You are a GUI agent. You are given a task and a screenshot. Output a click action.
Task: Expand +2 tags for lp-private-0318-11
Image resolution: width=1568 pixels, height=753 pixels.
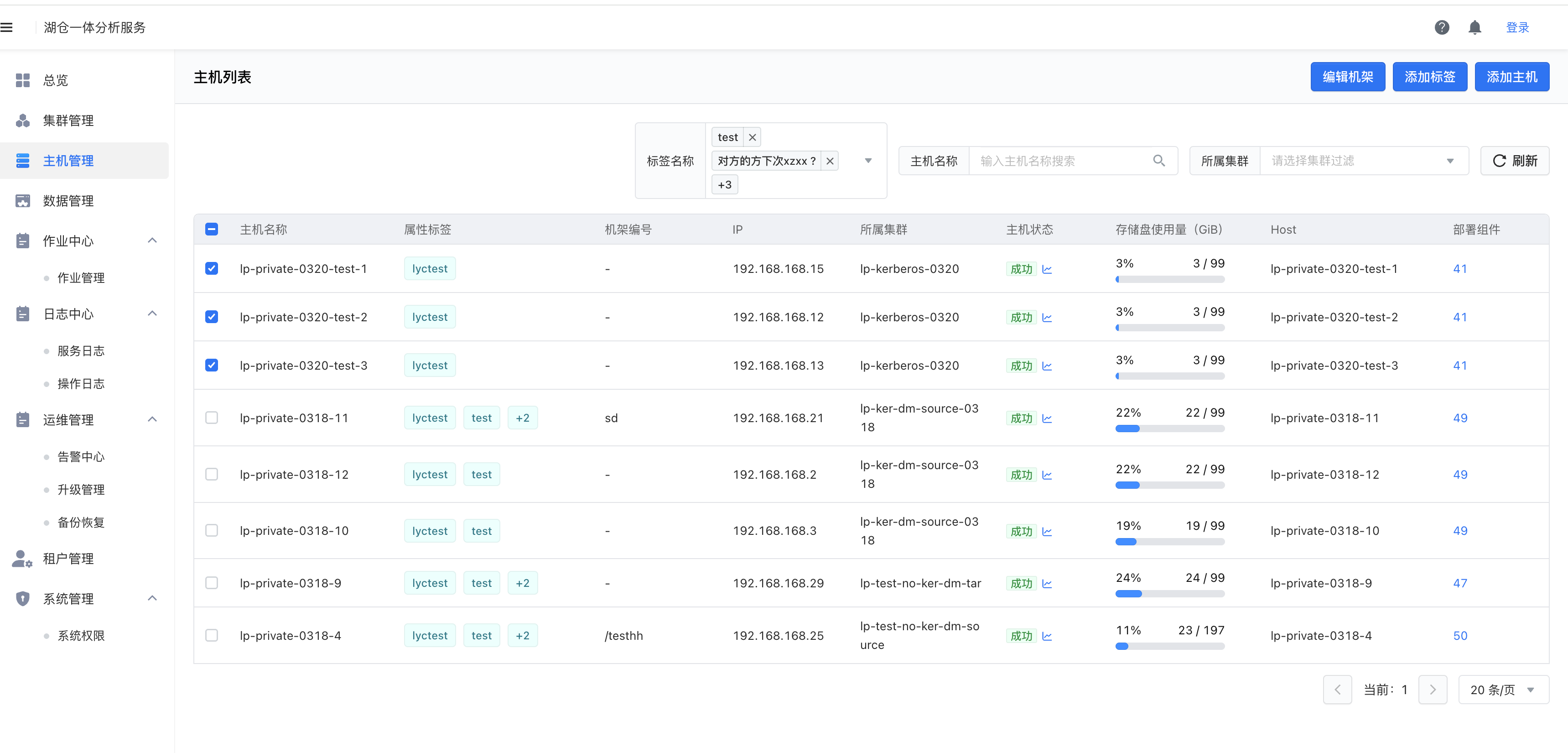(523, 418)
